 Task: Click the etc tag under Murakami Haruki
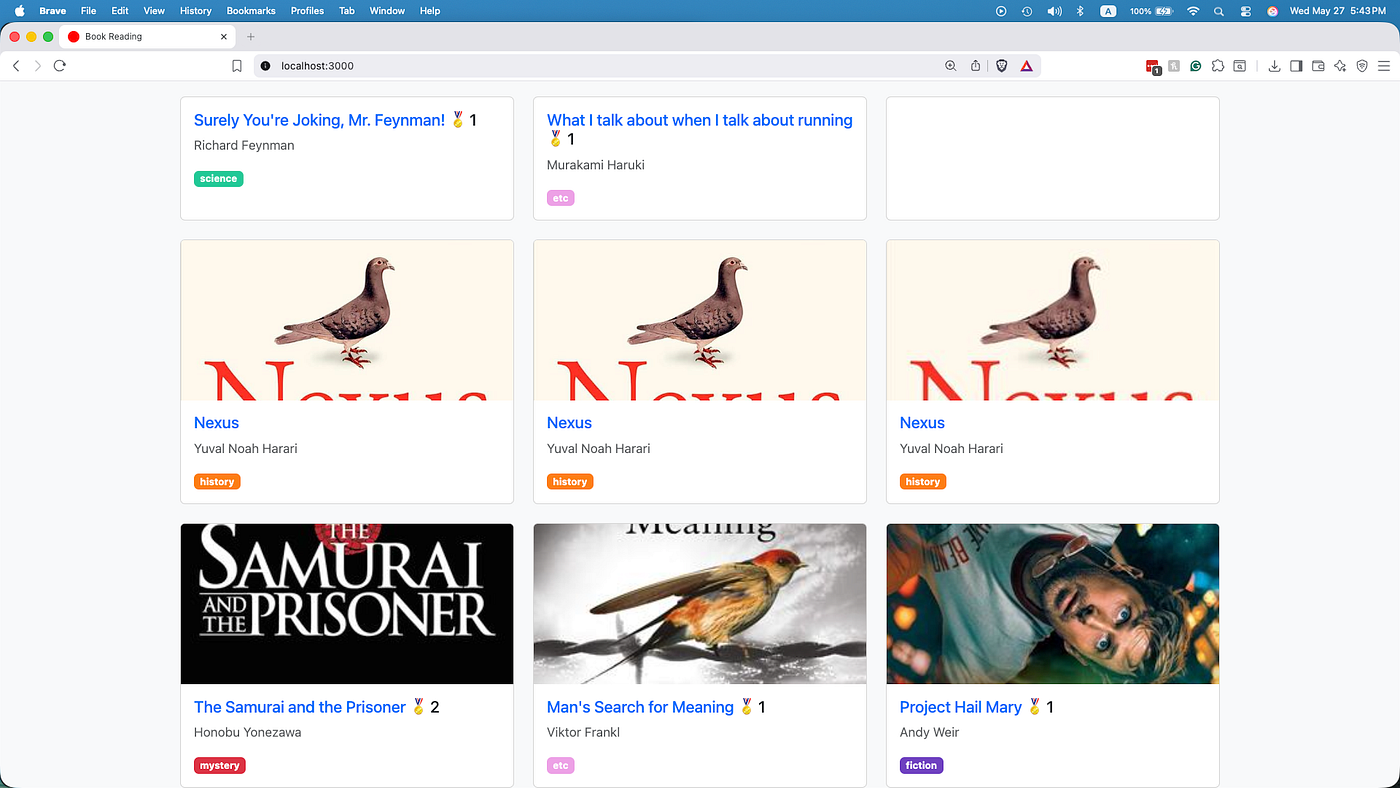point(560,198)
